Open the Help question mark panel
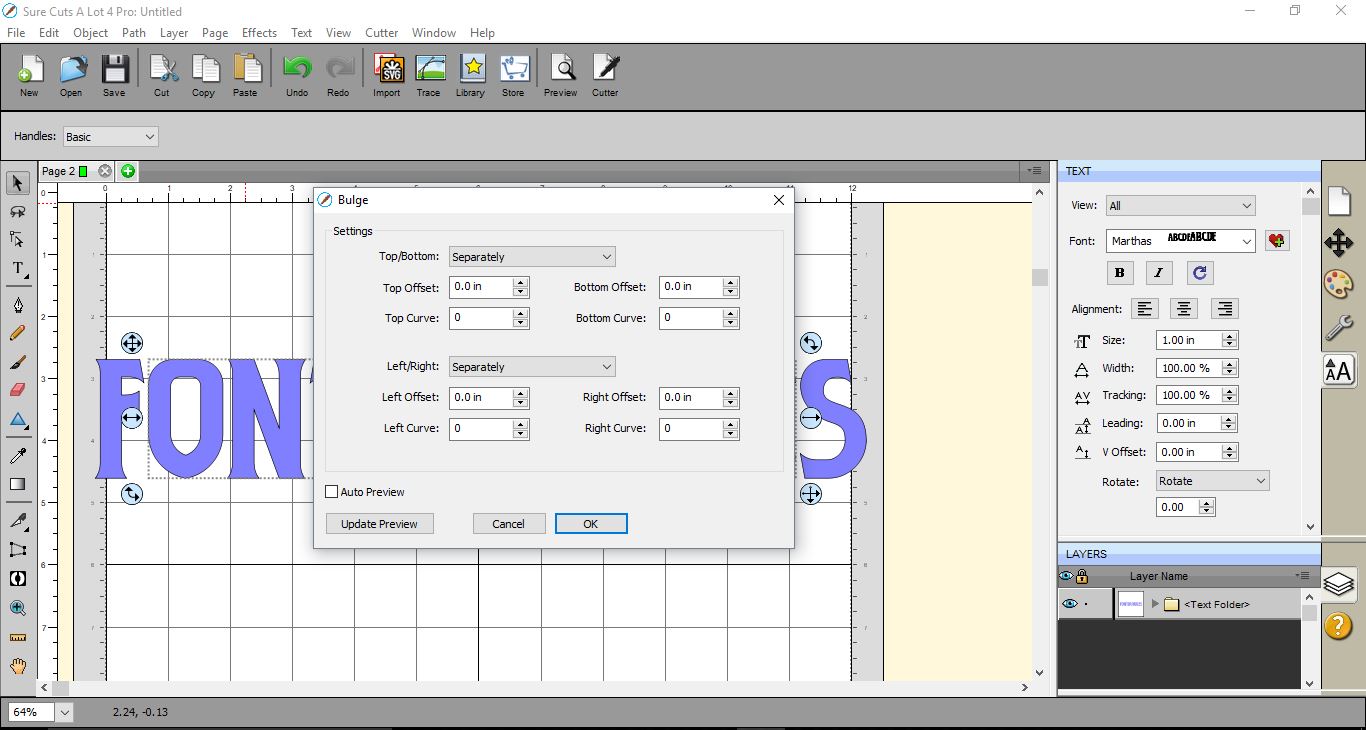Viewport: 1366px width, 730px height. tap(1339, 626)
